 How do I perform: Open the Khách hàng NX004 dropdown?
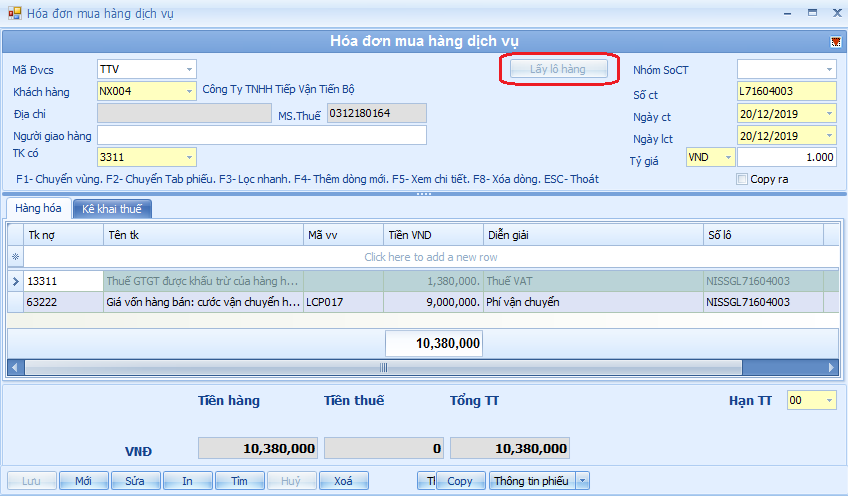[x=189, y=91]
